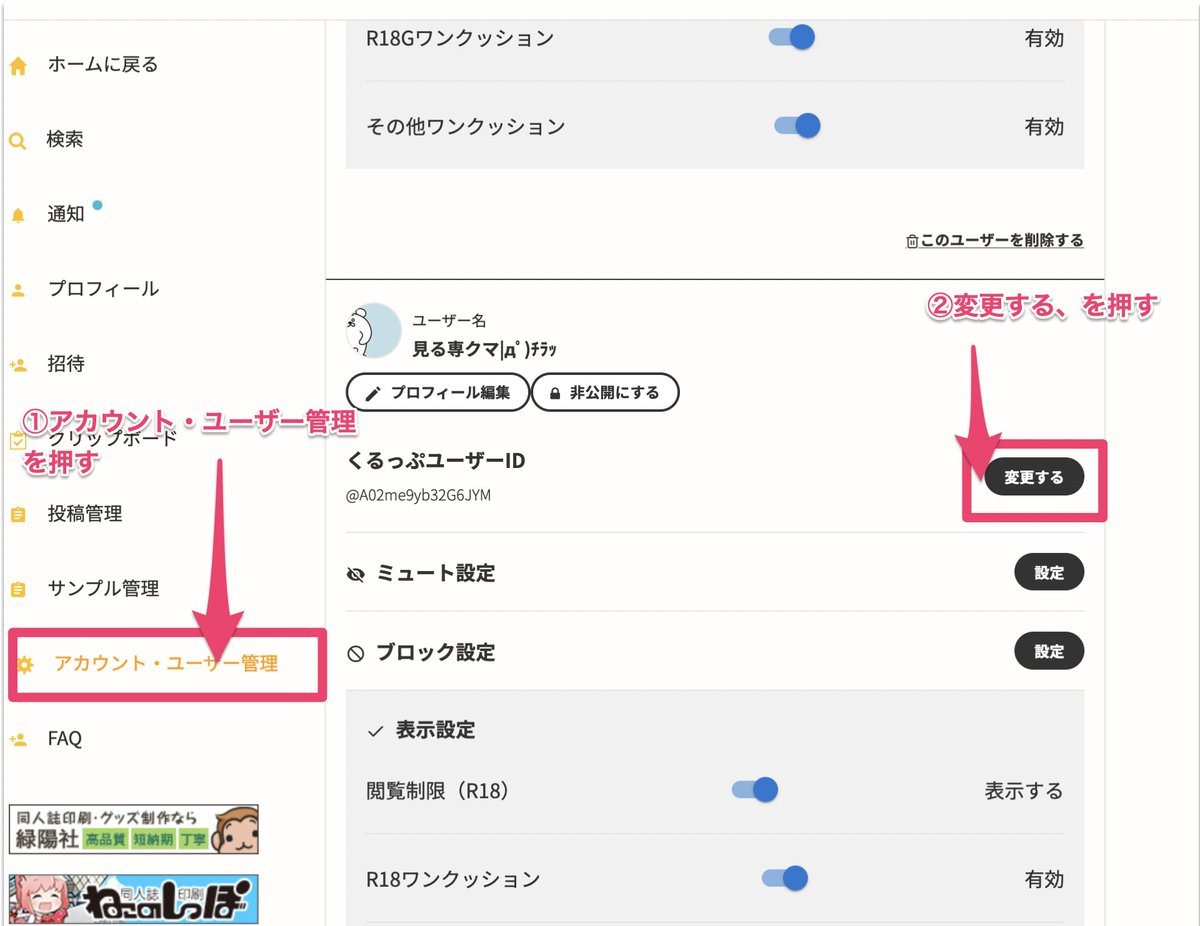Click the notification bell icon
Viewport: 1200px width, 926px height.
pyautogui.click(x=17, y=215)
